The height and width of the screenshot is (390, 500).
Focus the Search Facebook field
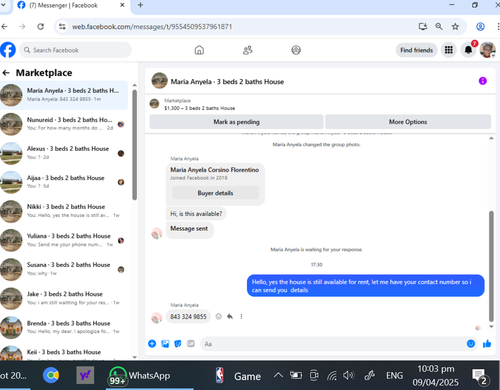75,50
